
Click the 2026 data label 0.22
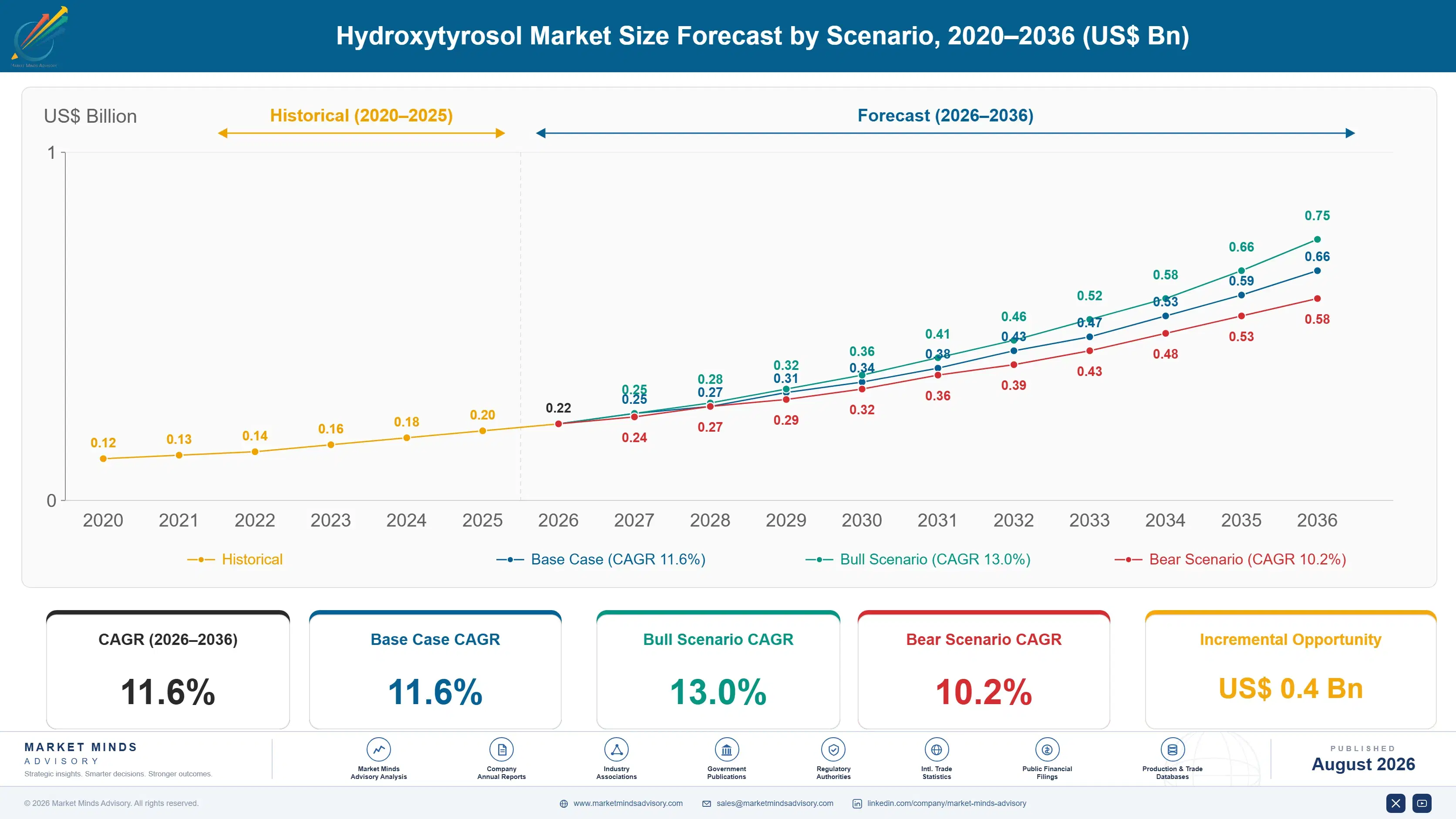[558, 408]
